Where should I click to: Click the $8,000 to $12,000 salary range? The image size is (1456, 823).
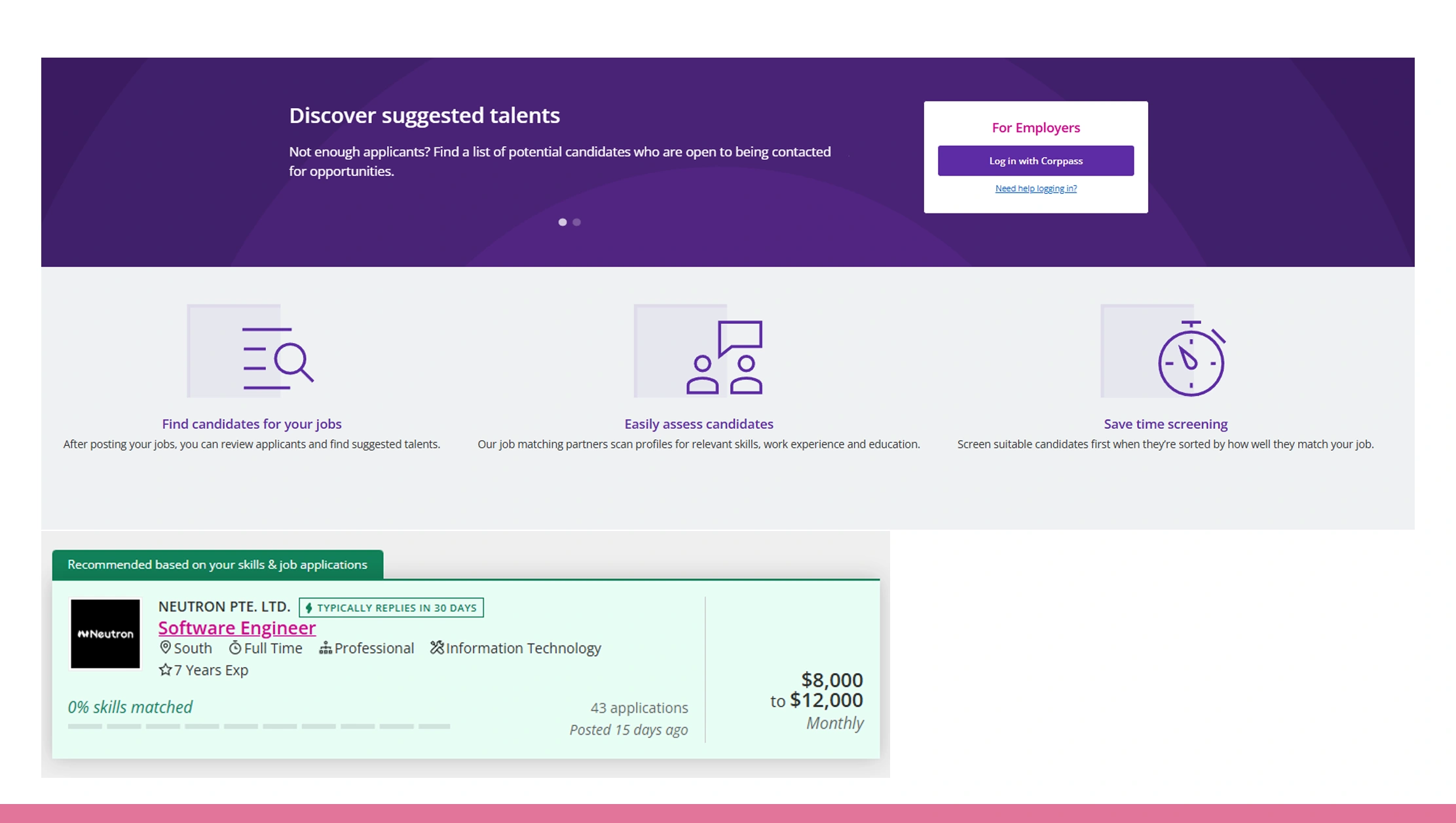816,690
